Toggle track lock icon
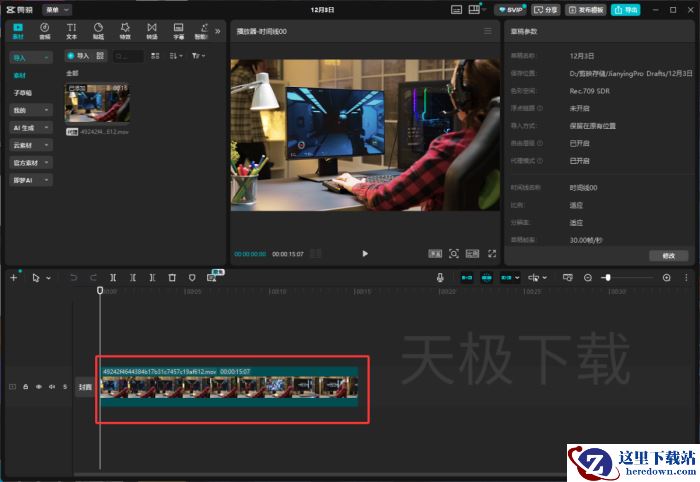Screen dimensions: 700x482 tap(25, 386)
